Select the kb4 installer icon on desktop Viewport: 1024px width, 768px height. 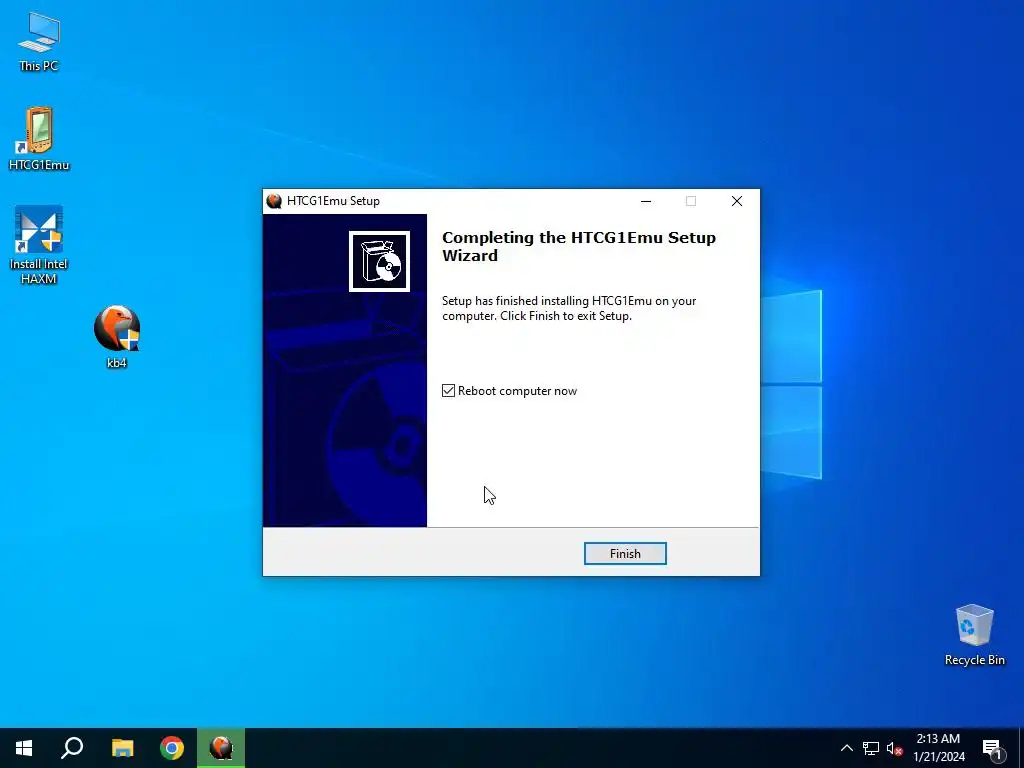(117, 336)
